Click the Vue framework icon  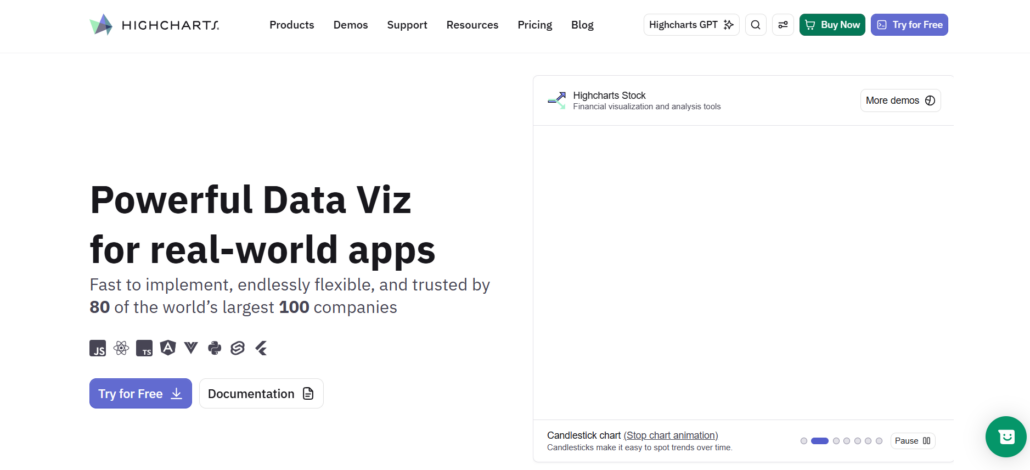[x=191, y=348]
